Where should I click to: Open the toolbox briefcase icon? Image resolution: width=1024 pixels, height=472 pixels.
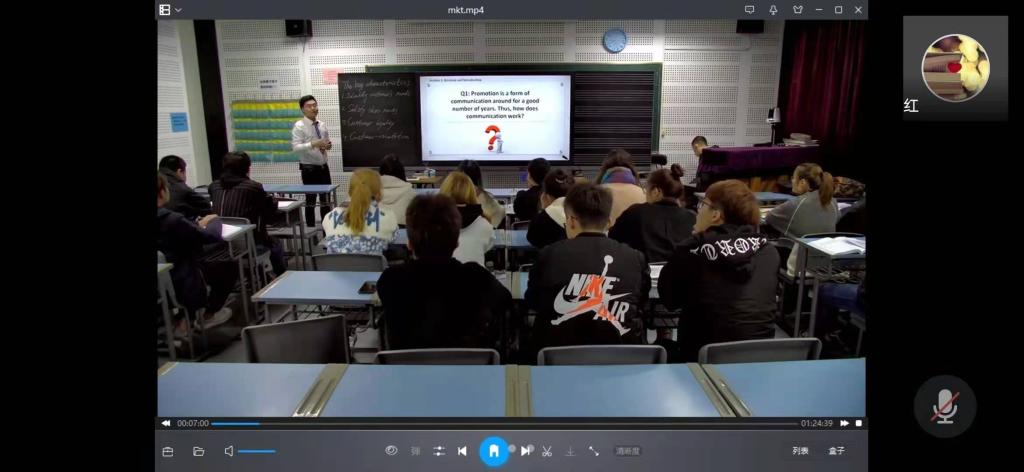click(x=167, y=451)
